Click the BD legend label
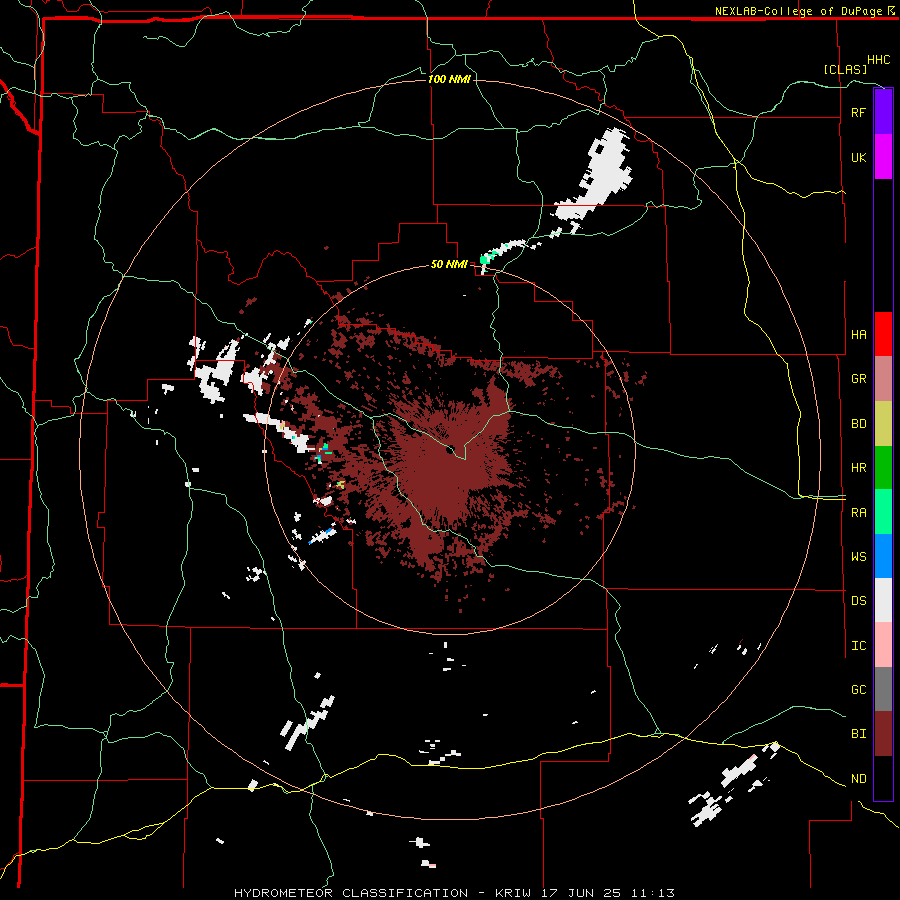The image size is (900, 900). pyautogui.click(x=858, y=424)
